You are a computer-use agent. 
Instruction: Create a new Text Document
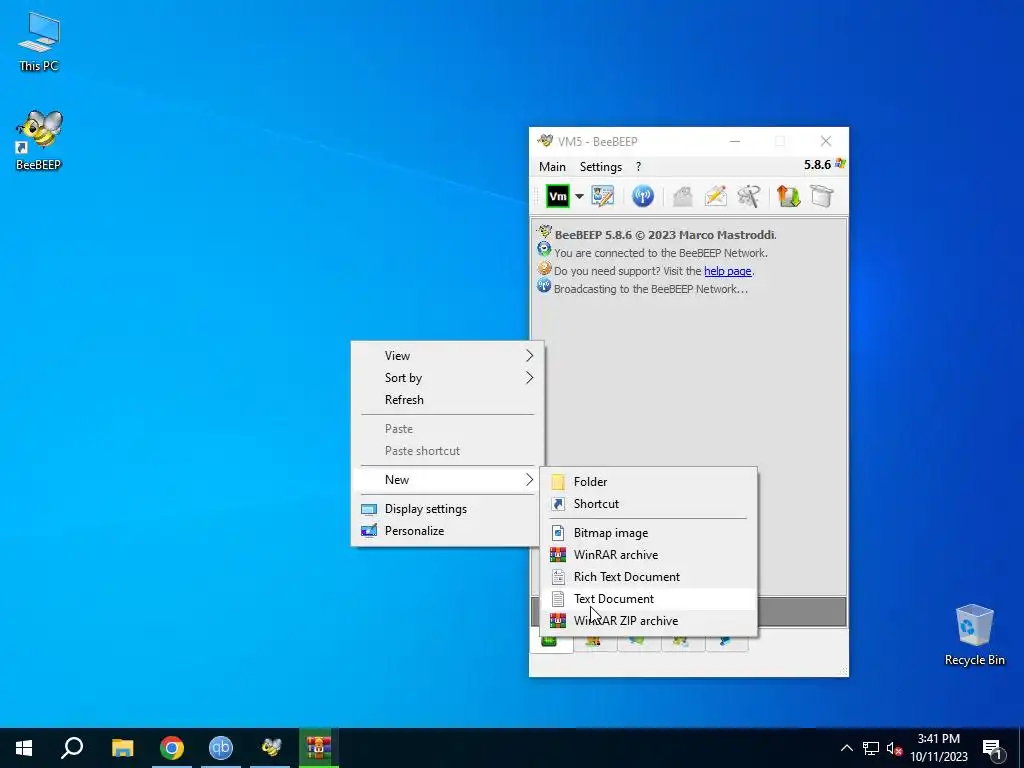[648, 599]
